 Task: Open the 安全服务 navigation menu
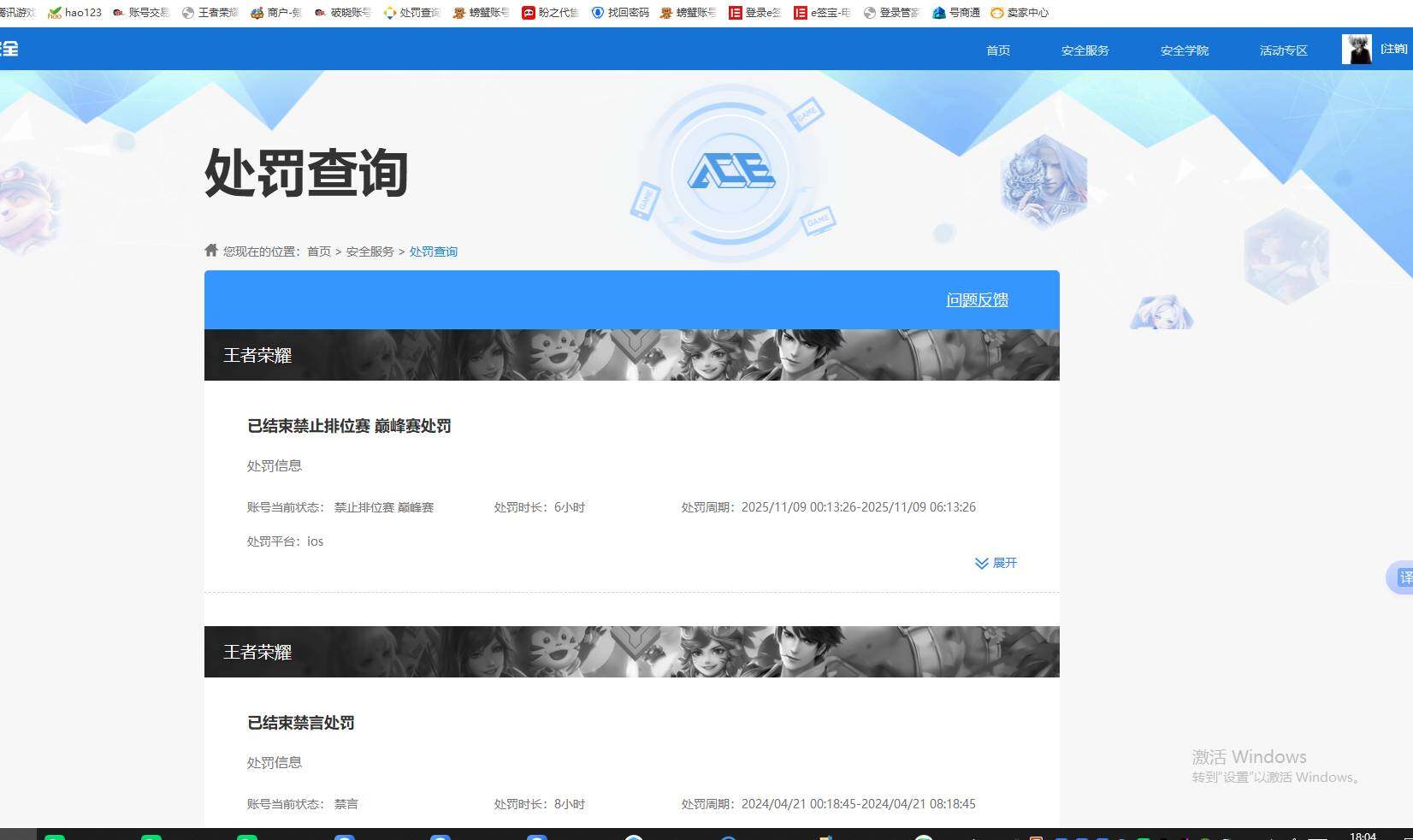coord(1084,50)
